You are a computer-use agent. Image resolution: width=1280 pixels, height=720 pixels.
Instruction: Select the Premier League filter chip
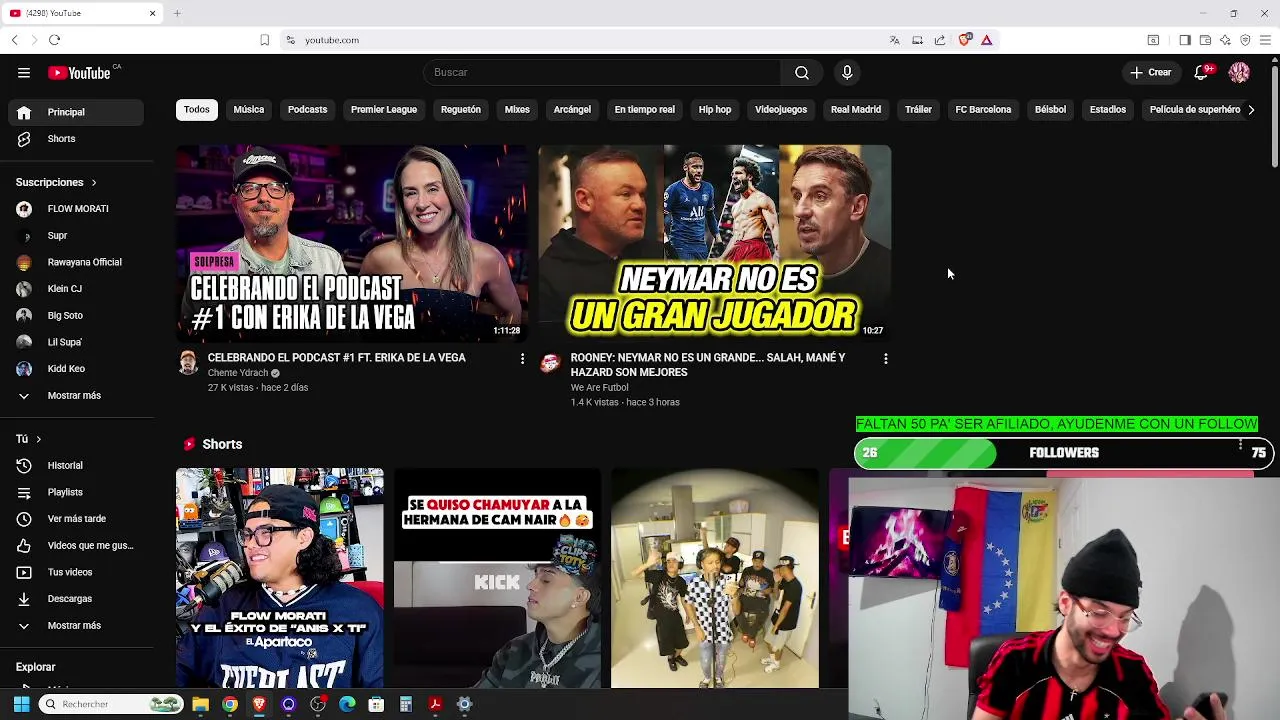tap(384, 109)
